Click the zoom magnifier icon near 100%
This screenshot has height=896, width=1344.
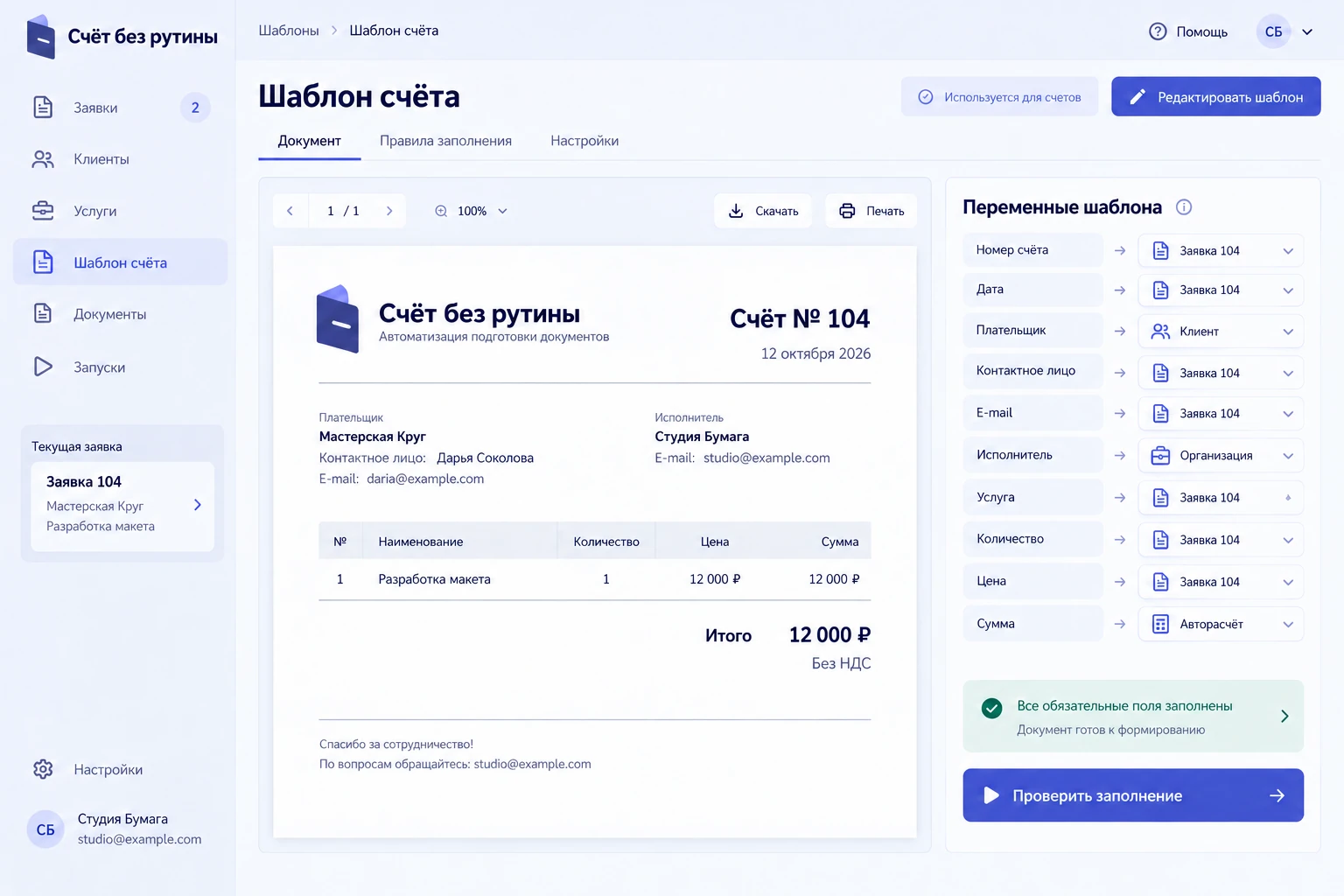tap(441, 211)
